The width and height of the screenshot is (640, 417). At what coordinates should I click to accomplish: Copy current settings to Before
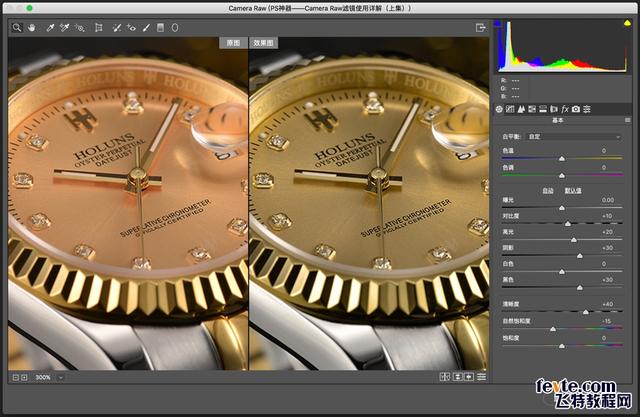tap(469, 377)
